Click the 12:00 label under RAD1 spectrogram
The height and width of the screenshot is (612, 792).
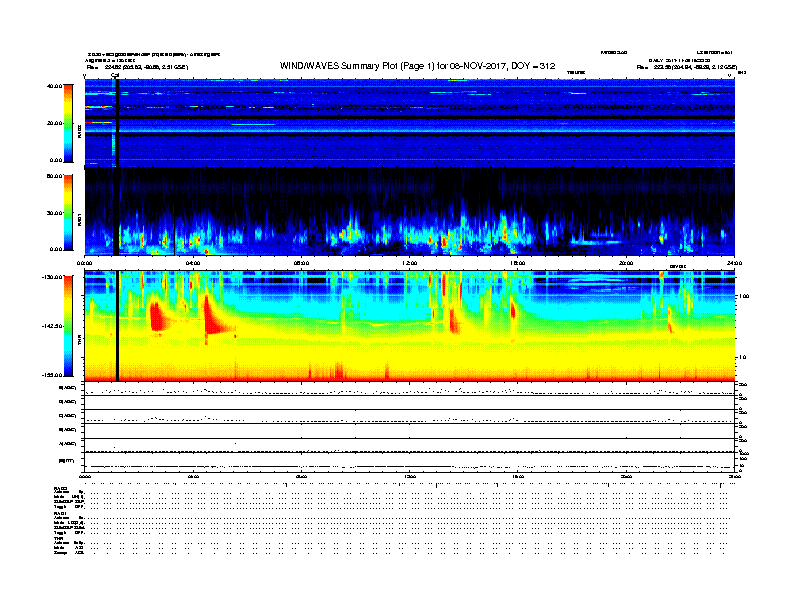tap(410, 263)
